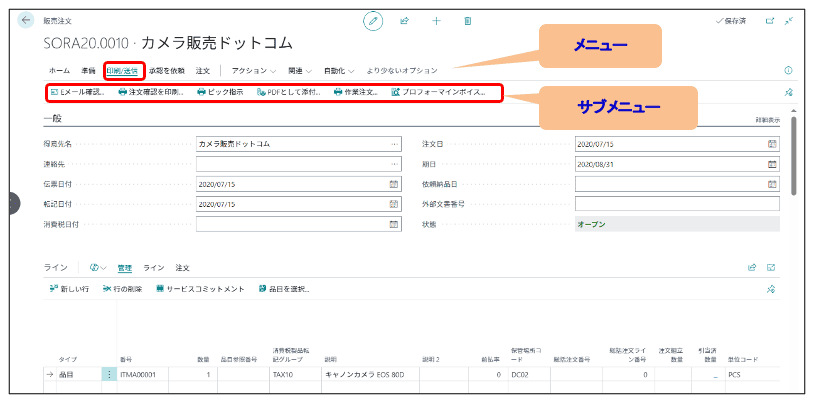Click the pencil edit icon
The image size is (816, 406).
pyautogui.click(x=373, y=21)
